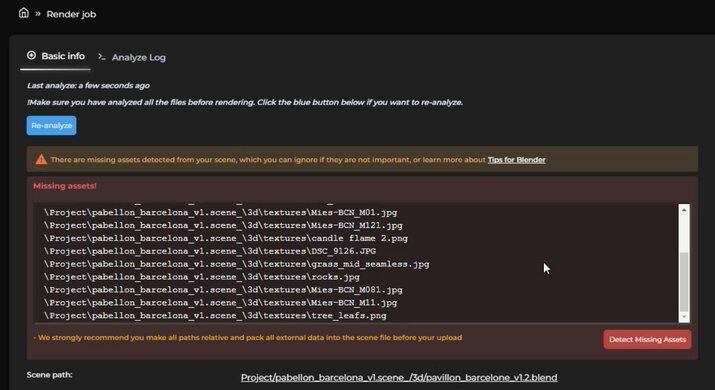
Task: Click the scroll up arrow of missing assets list
Action: (x=684, y=210)
